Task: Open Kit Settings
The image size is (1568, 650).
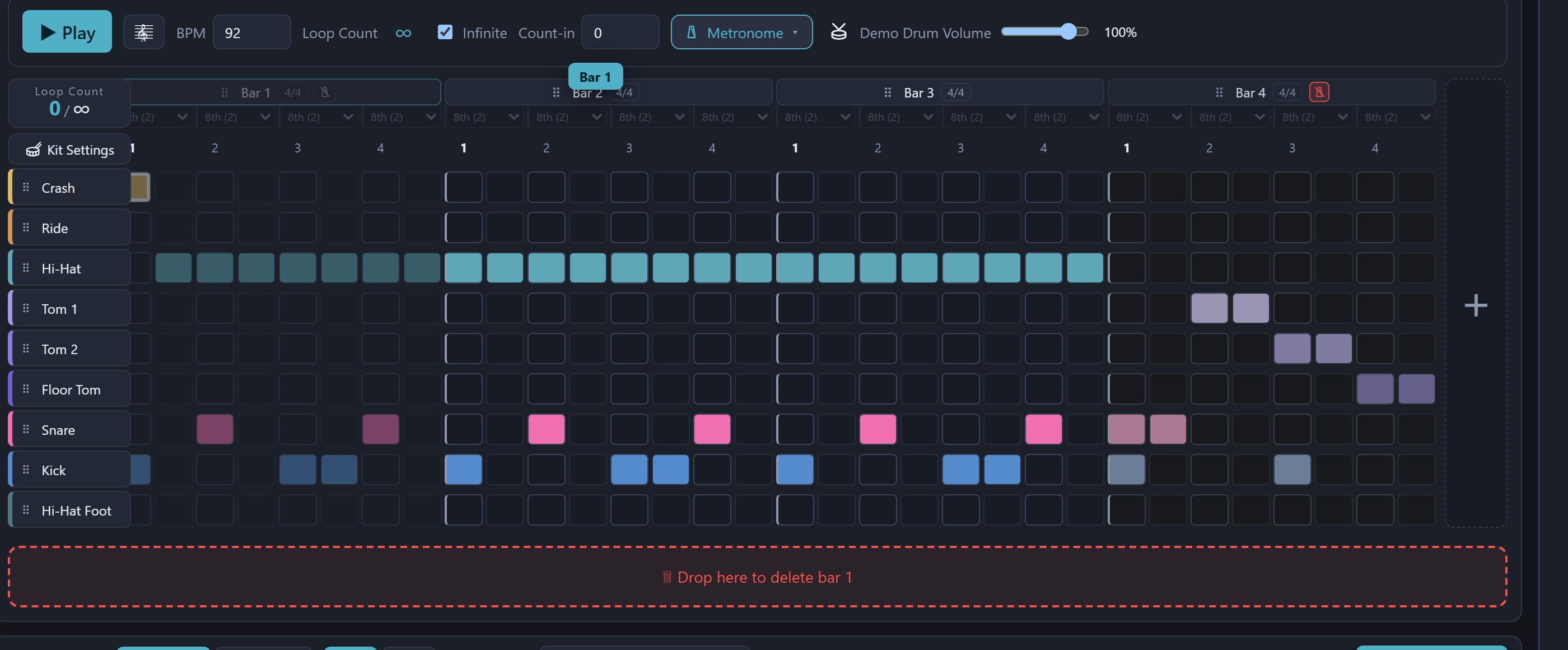Action: 69,149
